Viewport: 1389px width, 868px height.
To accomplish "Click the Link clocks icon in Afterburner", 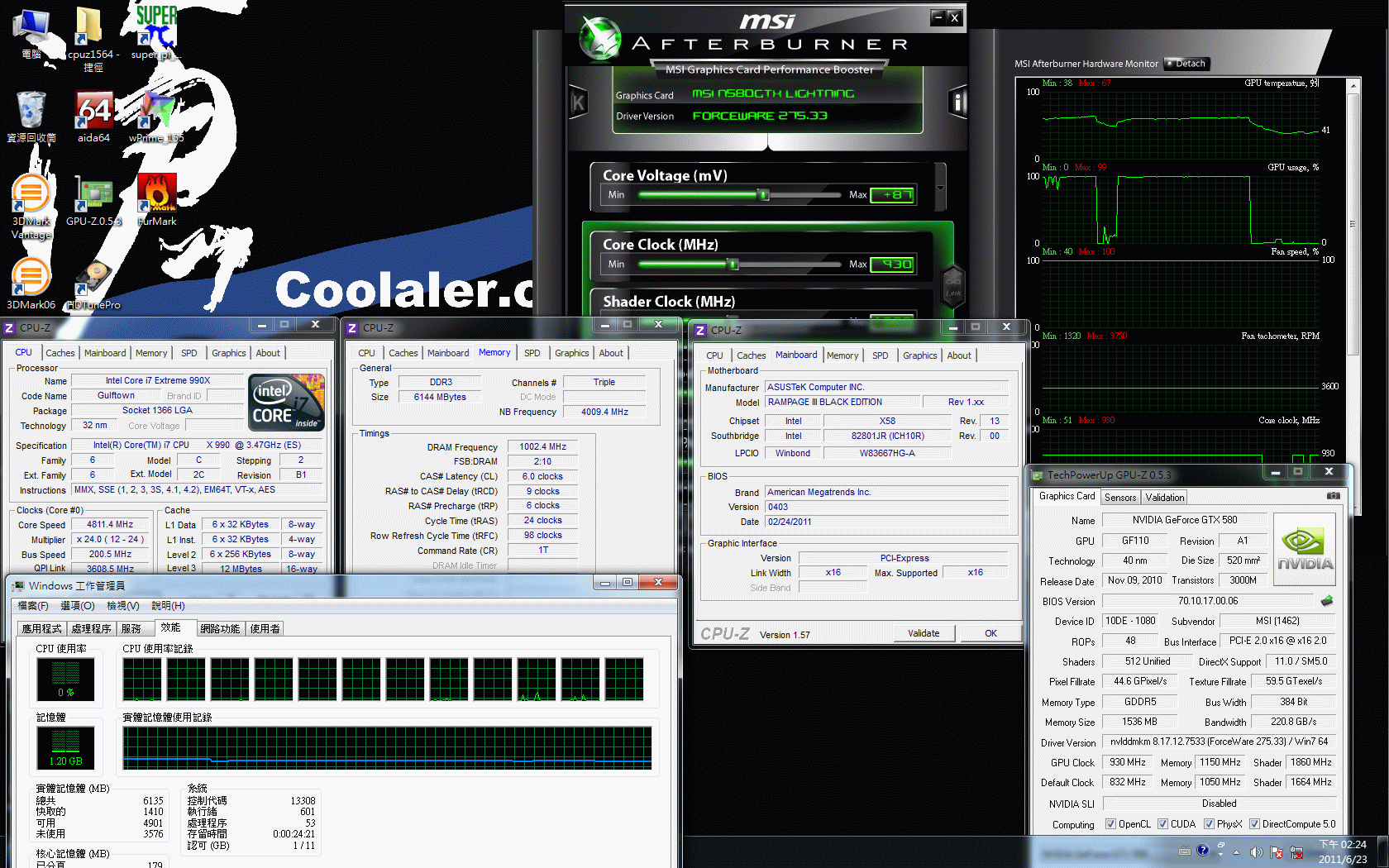I will point(953,286).
